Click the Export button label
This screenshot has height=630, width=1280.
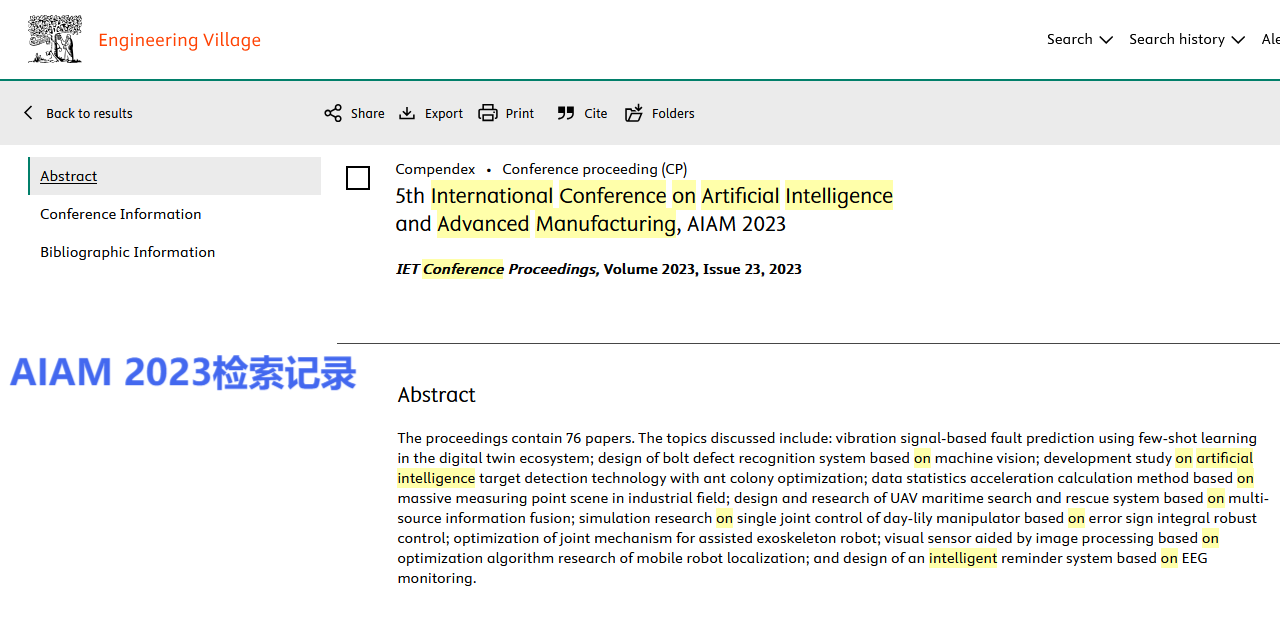[x=444, y=113]
